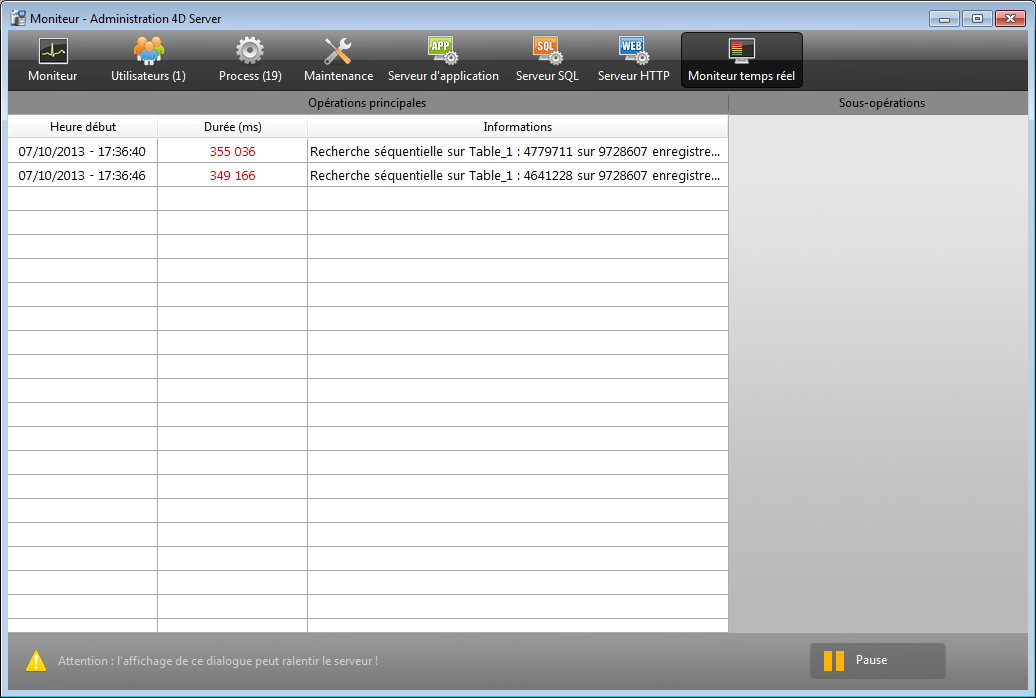1036x698 pixels.
Task: Open the Serveur HTTP WEB icon
Action: pos(633,51)
